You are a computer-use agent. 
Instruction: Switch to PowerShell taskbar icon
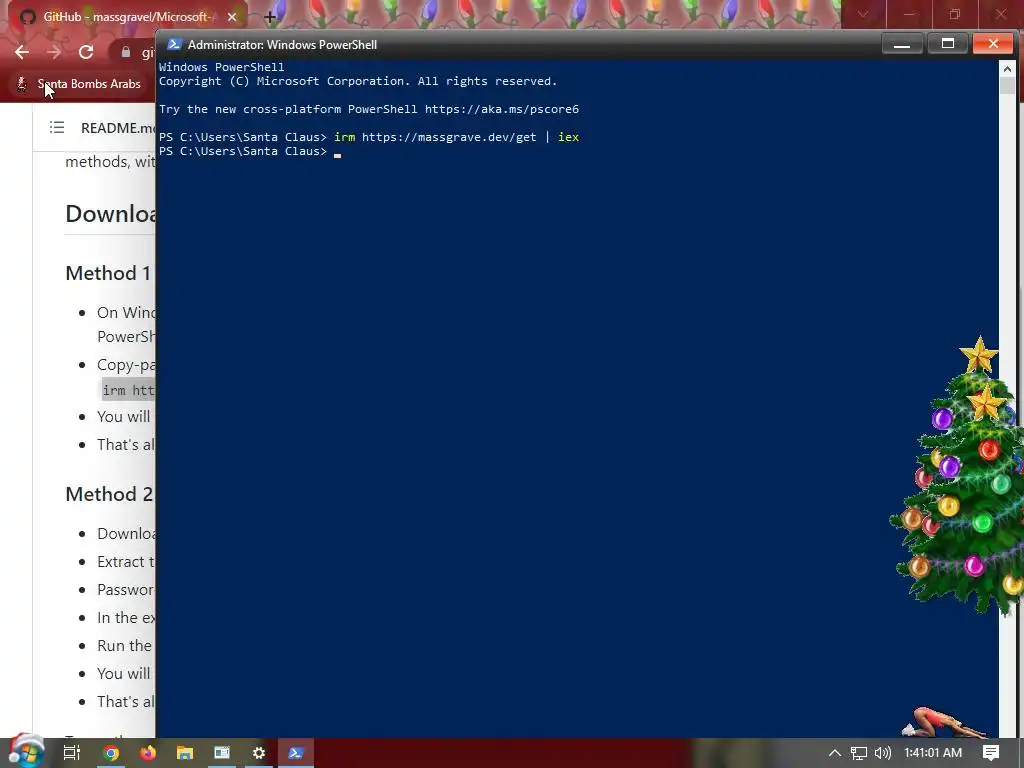[x=296, y=753]
